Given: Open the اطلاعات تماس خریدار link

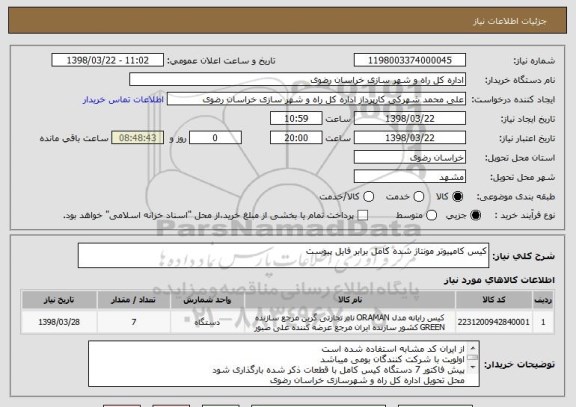Looking at the screenshot, I should click(123, 100).
